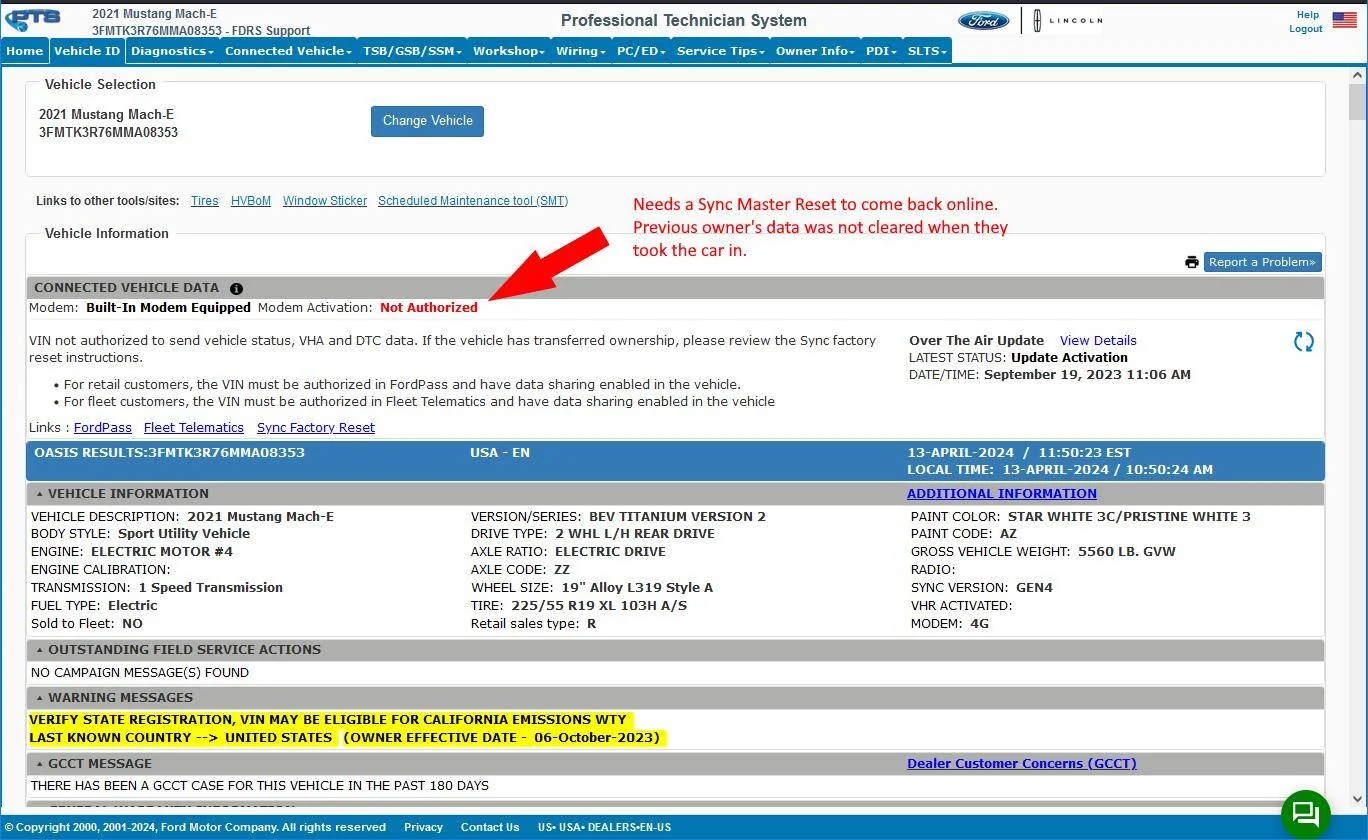Click the PTS logo at top left
This screenshot has height=840, width=1368.
point(33,19)
